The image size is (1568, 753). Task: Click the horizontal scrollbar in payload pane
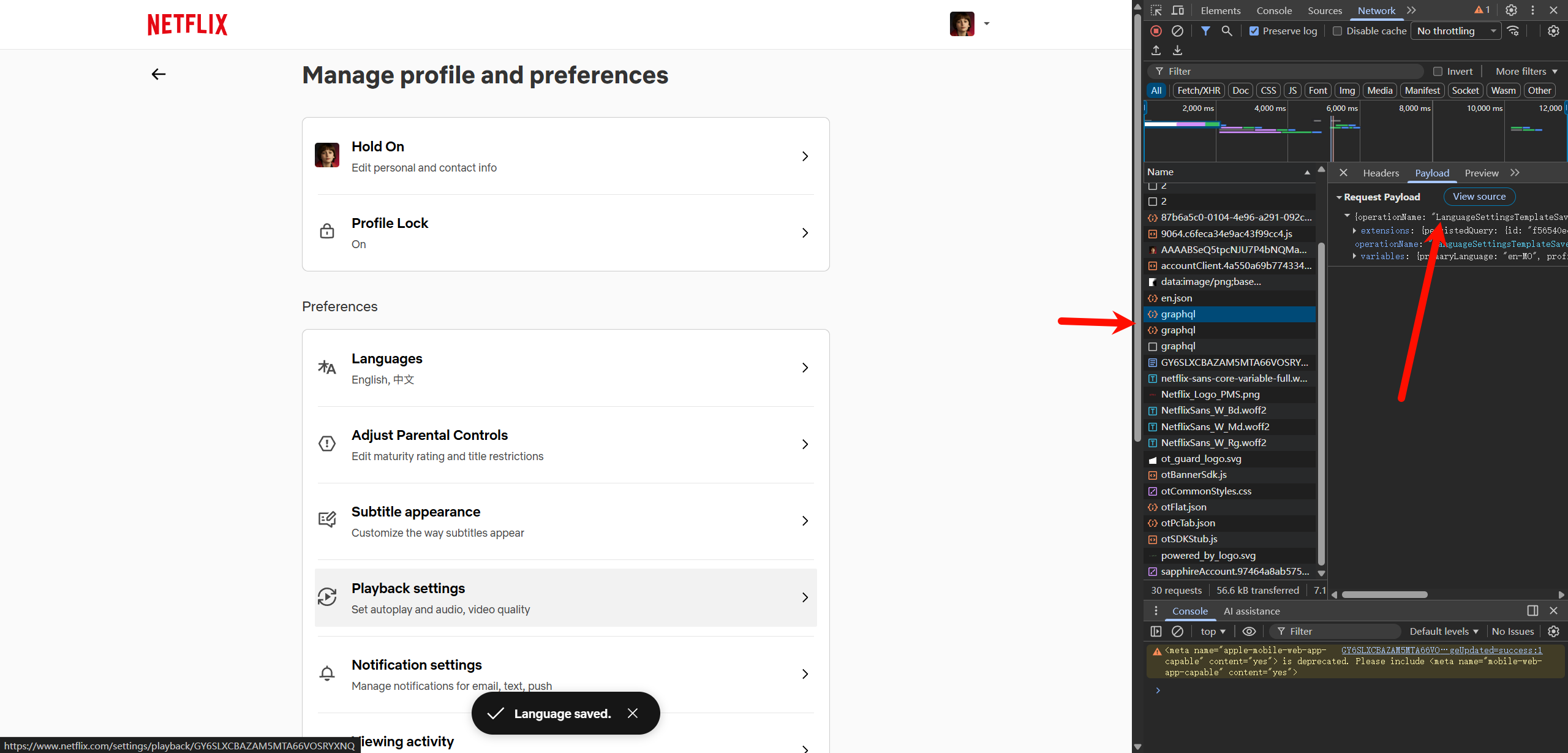1384,594
